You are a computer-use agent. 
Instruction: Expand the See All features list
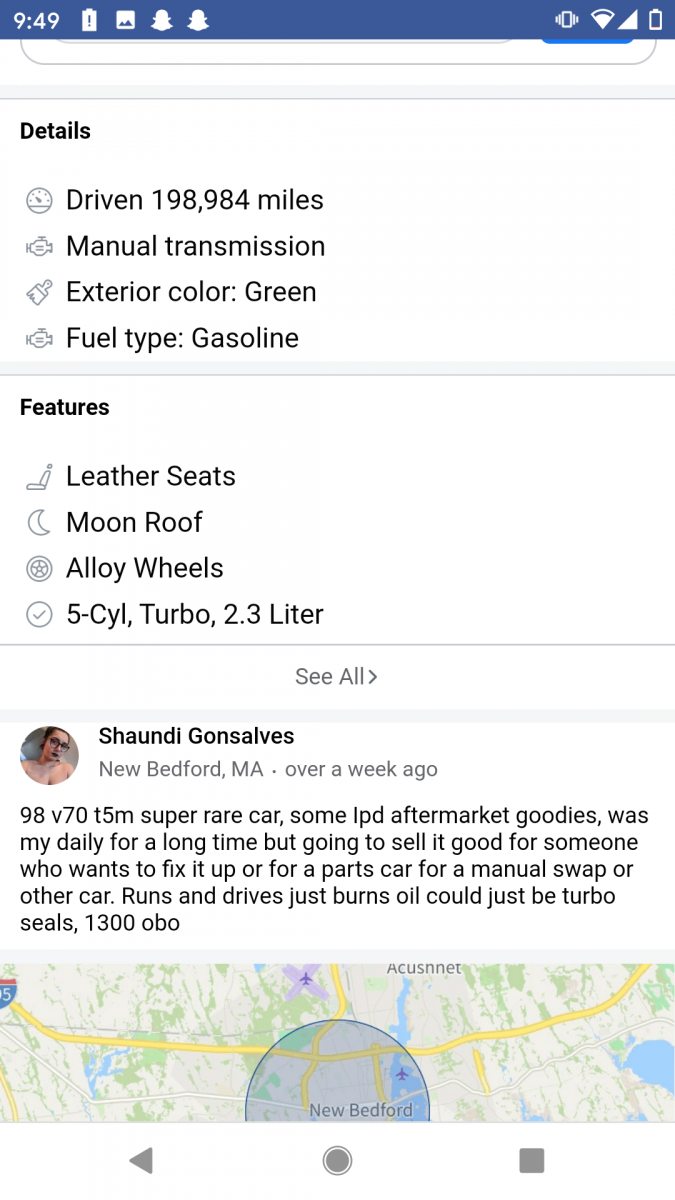pos(330,676)
